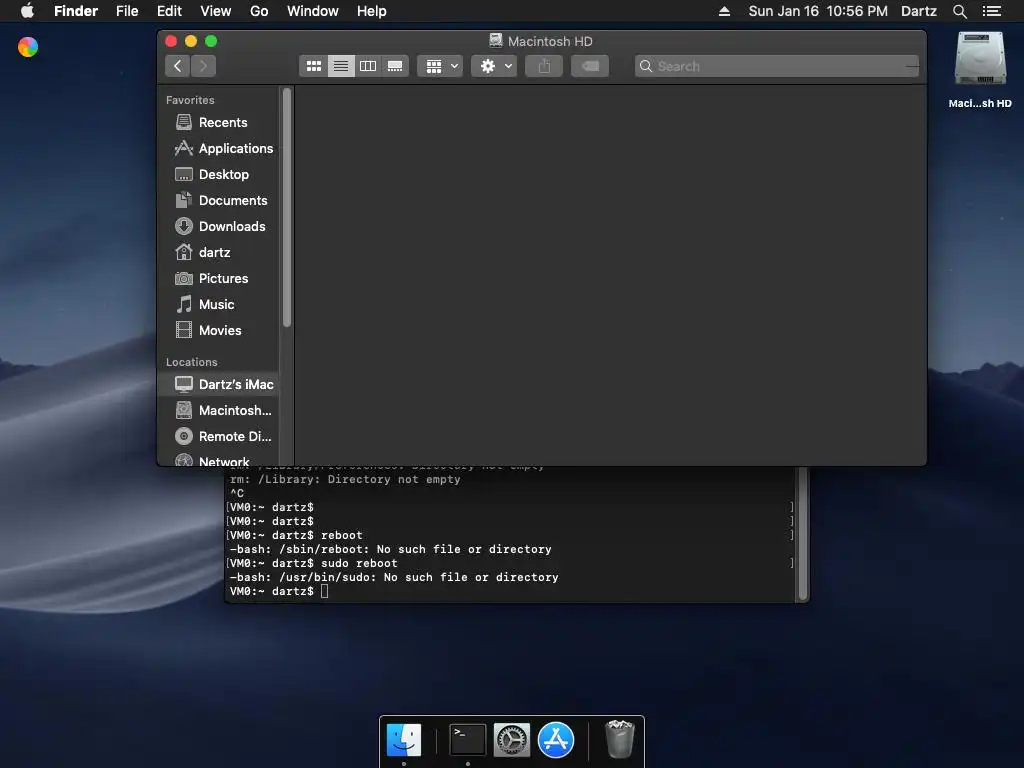
Task: Click '/sbin/reboot: No such file' error line
Action: [x=391, y=549]
